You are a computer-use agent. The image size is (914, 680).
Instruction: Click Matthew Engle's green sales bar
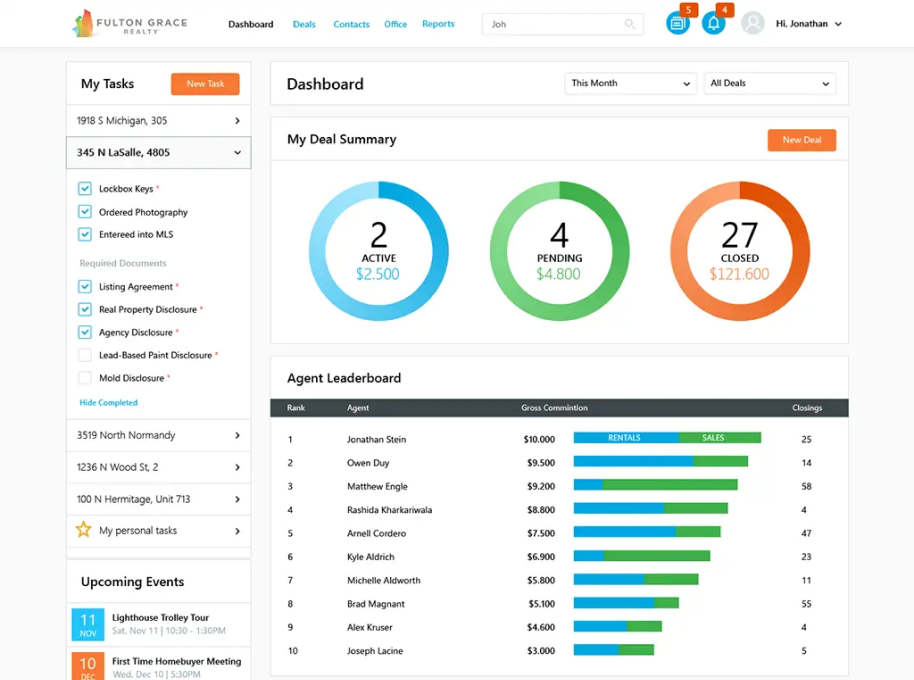coord(670,485)
